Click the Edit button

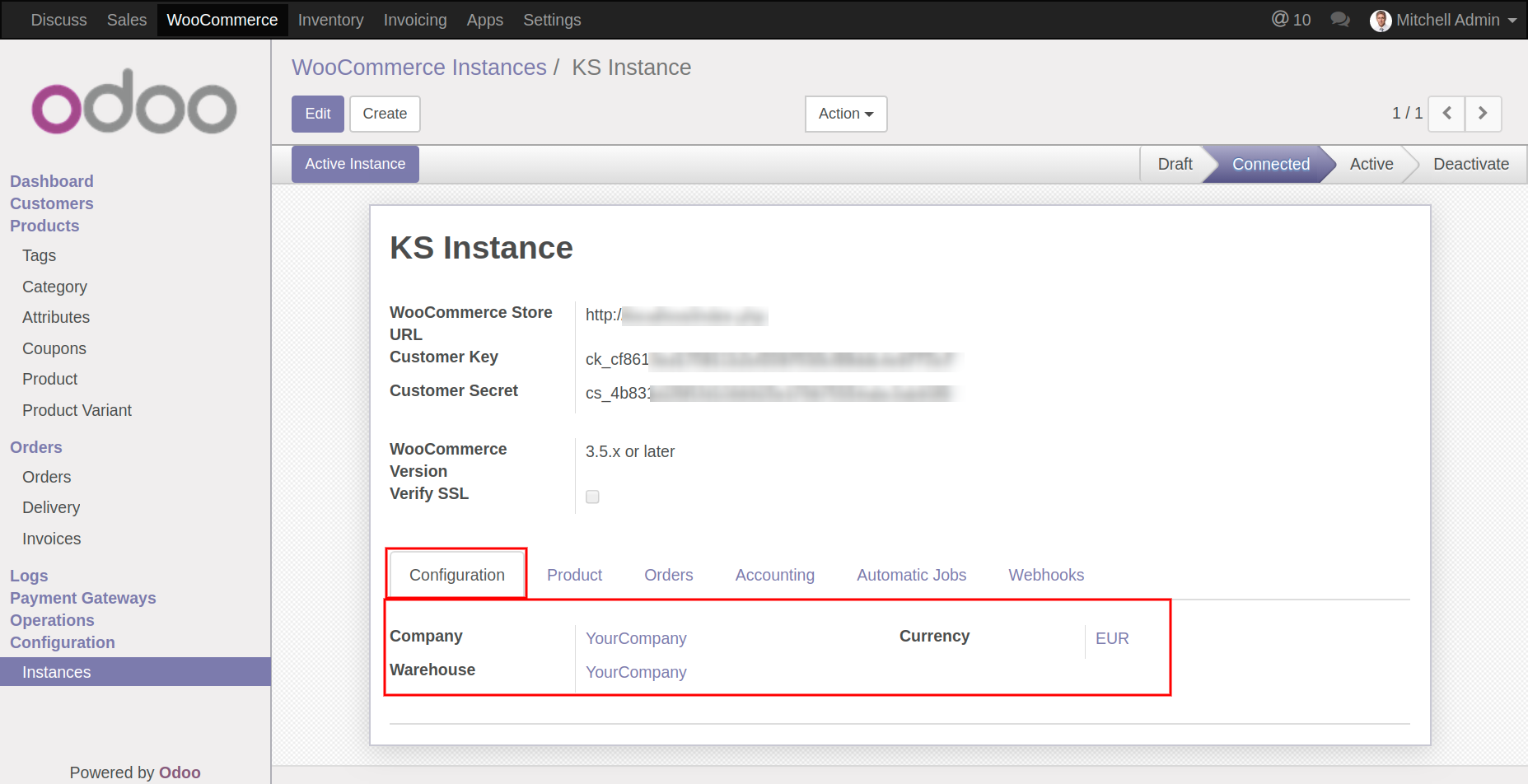tap(317, 114)
